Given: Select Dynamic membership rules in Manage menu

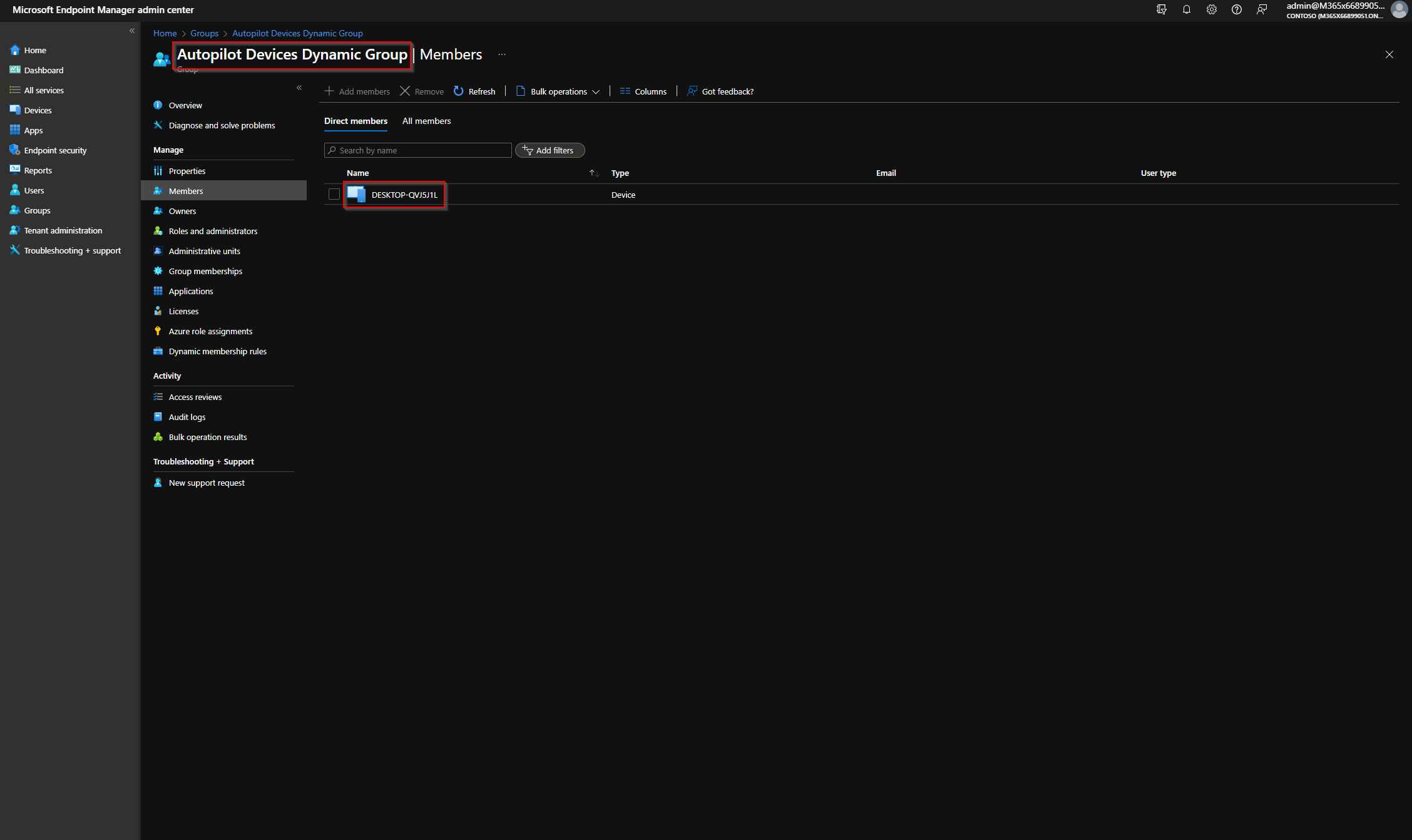Looking at the screenshot, I should 217,351.
